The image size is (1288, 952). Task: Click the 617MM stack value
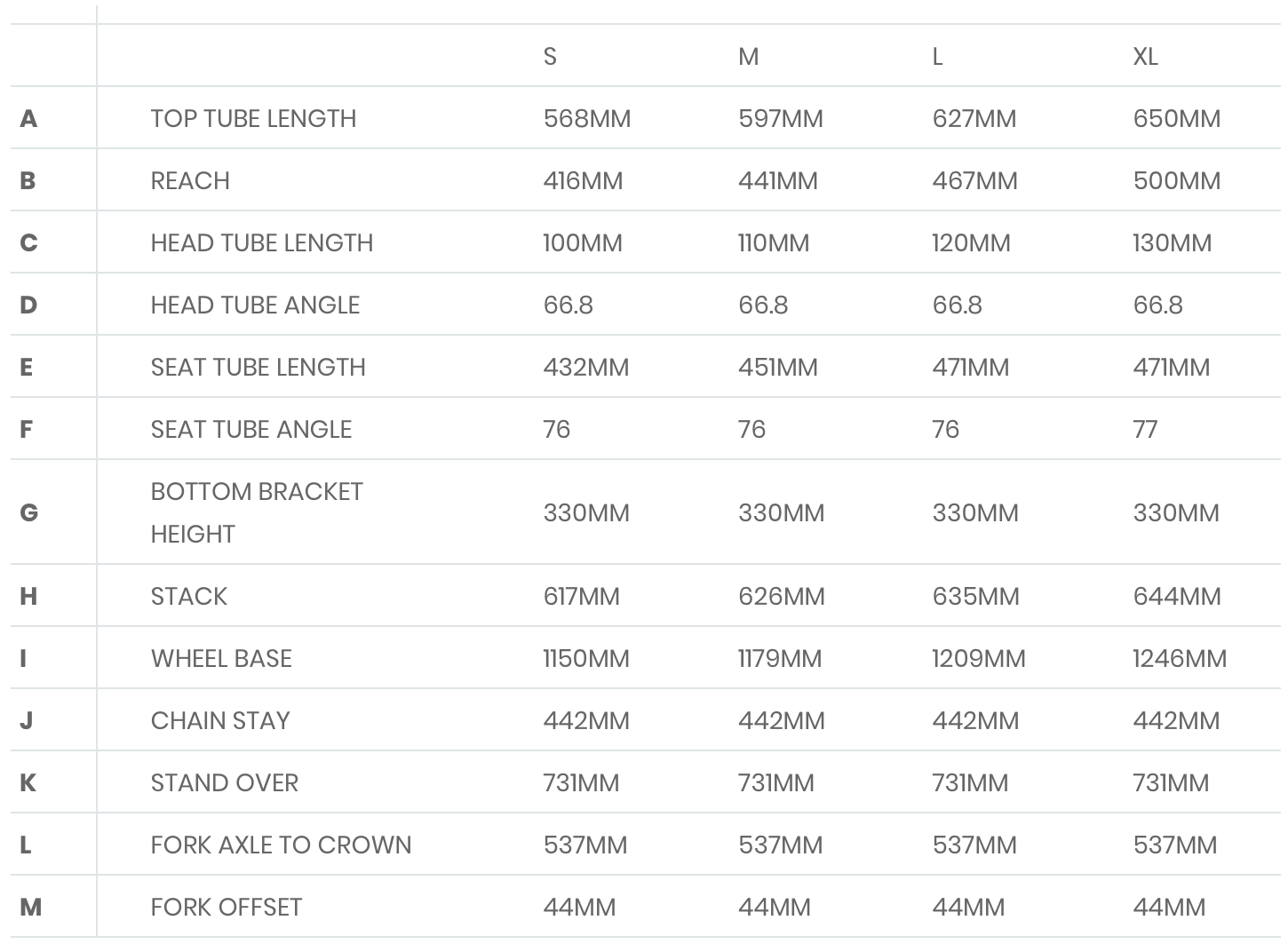[581, 597]
